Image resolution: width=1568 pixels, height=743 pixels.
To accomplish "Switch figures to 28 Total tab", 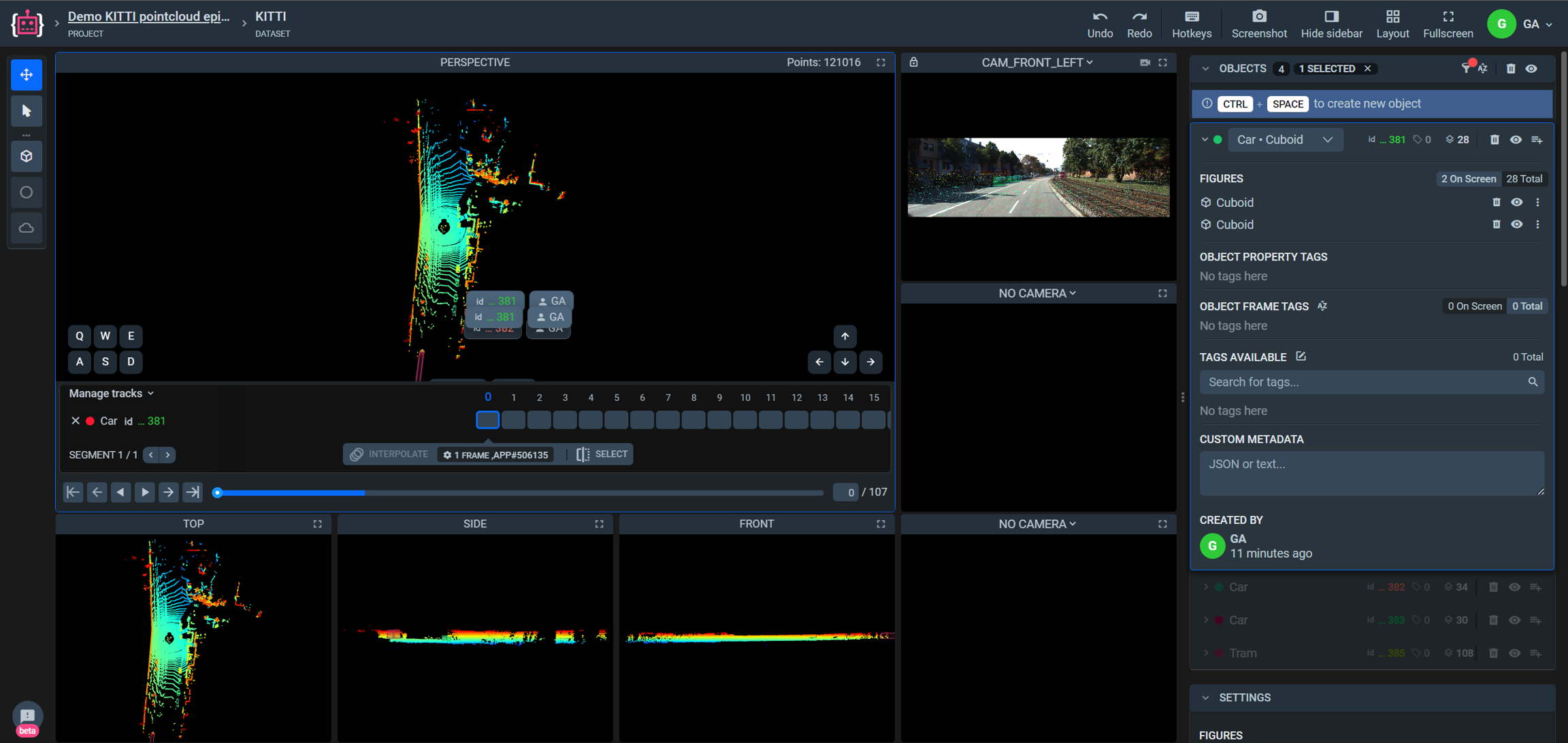I will [x=1524, y=179].
